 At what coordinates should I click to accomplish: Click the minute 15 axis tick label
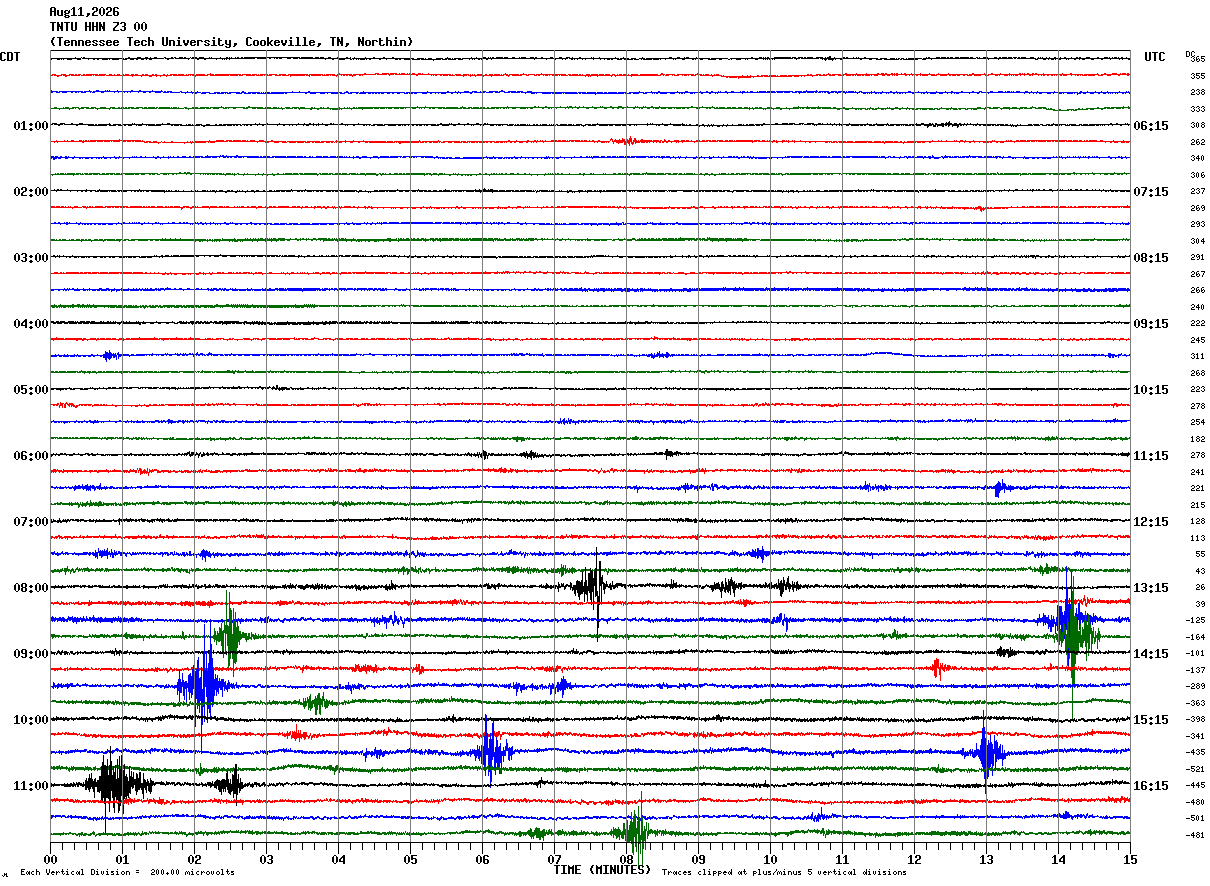[x=1130, y=859]
